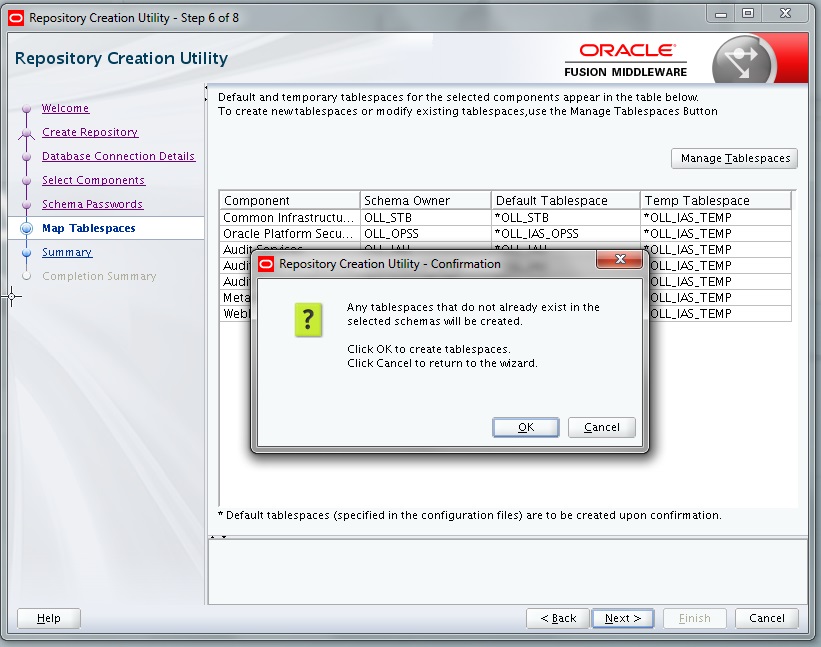821x647 pixels.
Task: Minimize the Repository Creation Utility window
Action: coord(721,15)
